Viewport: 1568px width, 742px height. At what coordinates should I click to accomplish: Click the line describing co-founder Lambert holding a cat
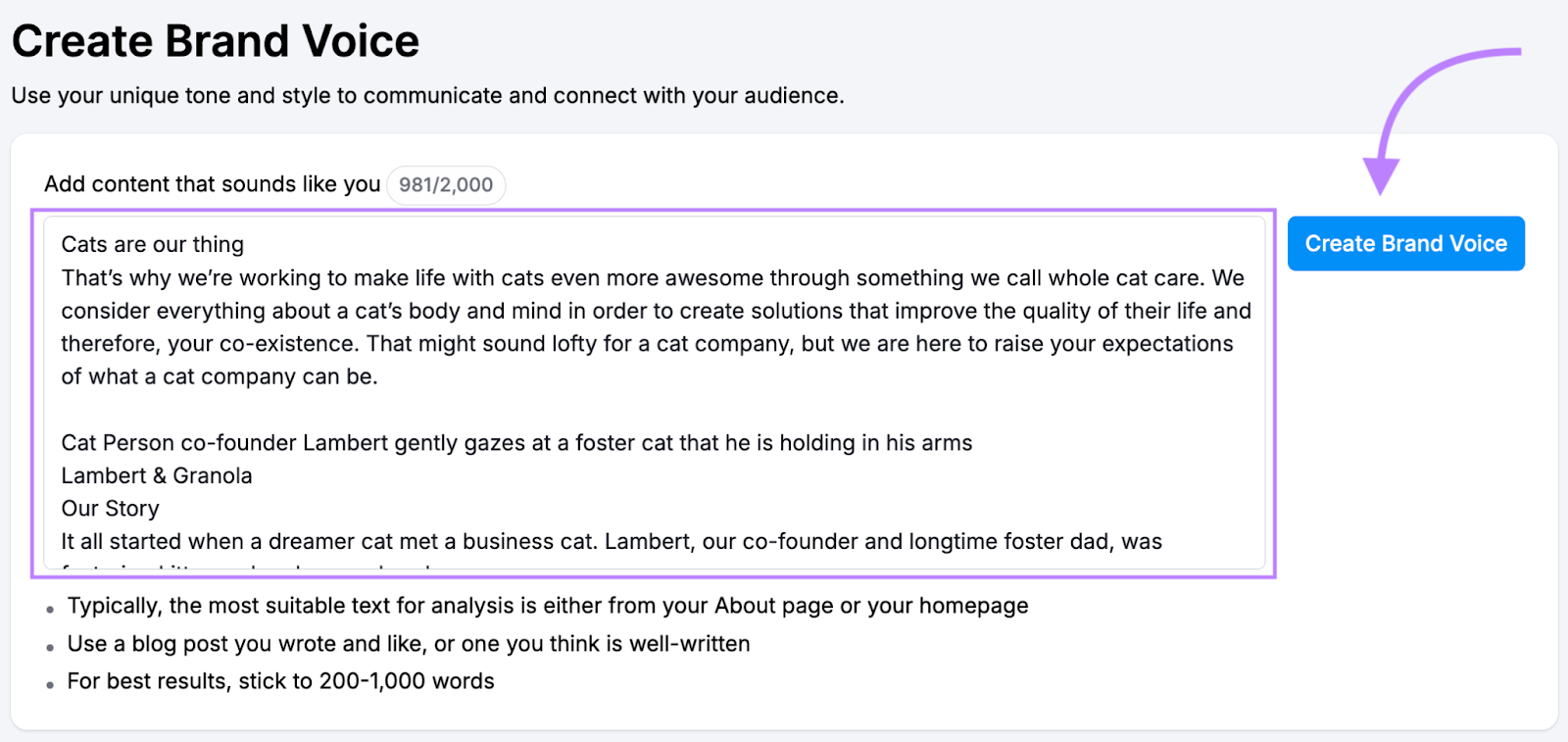(516, 442)
